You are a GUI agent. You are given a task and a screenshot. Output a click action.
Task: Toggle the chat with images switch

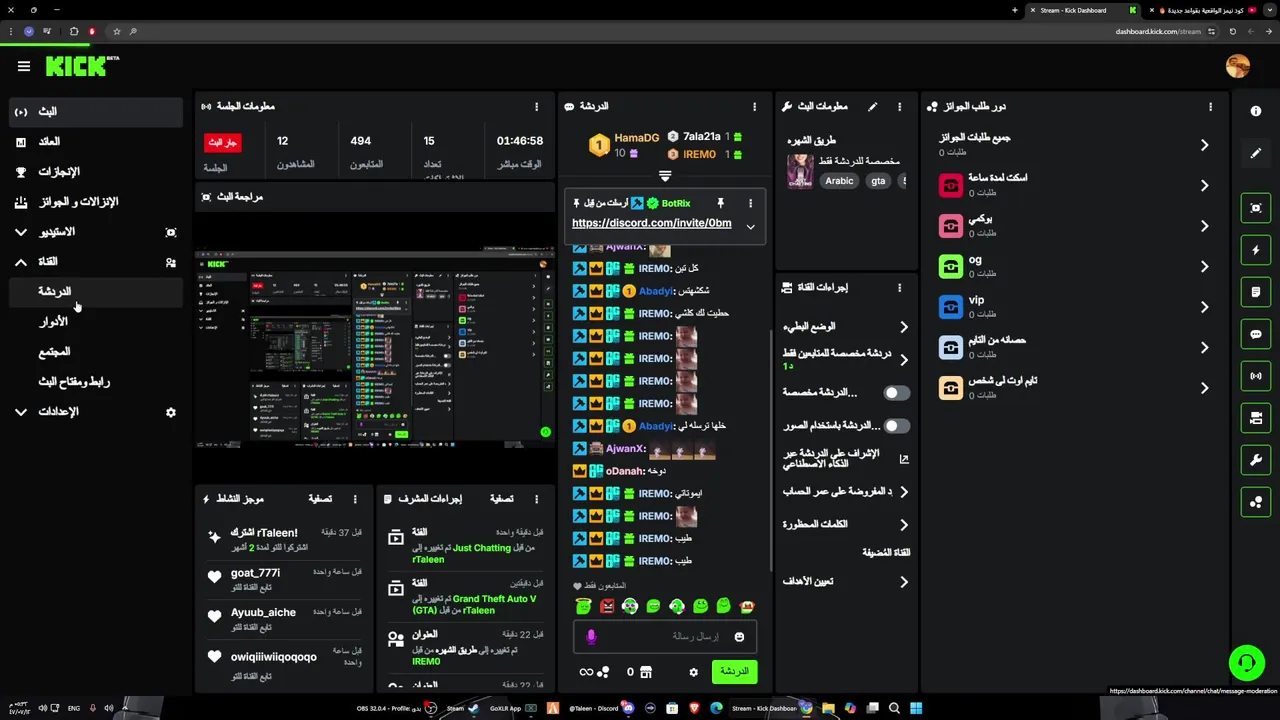coord(896,426)
